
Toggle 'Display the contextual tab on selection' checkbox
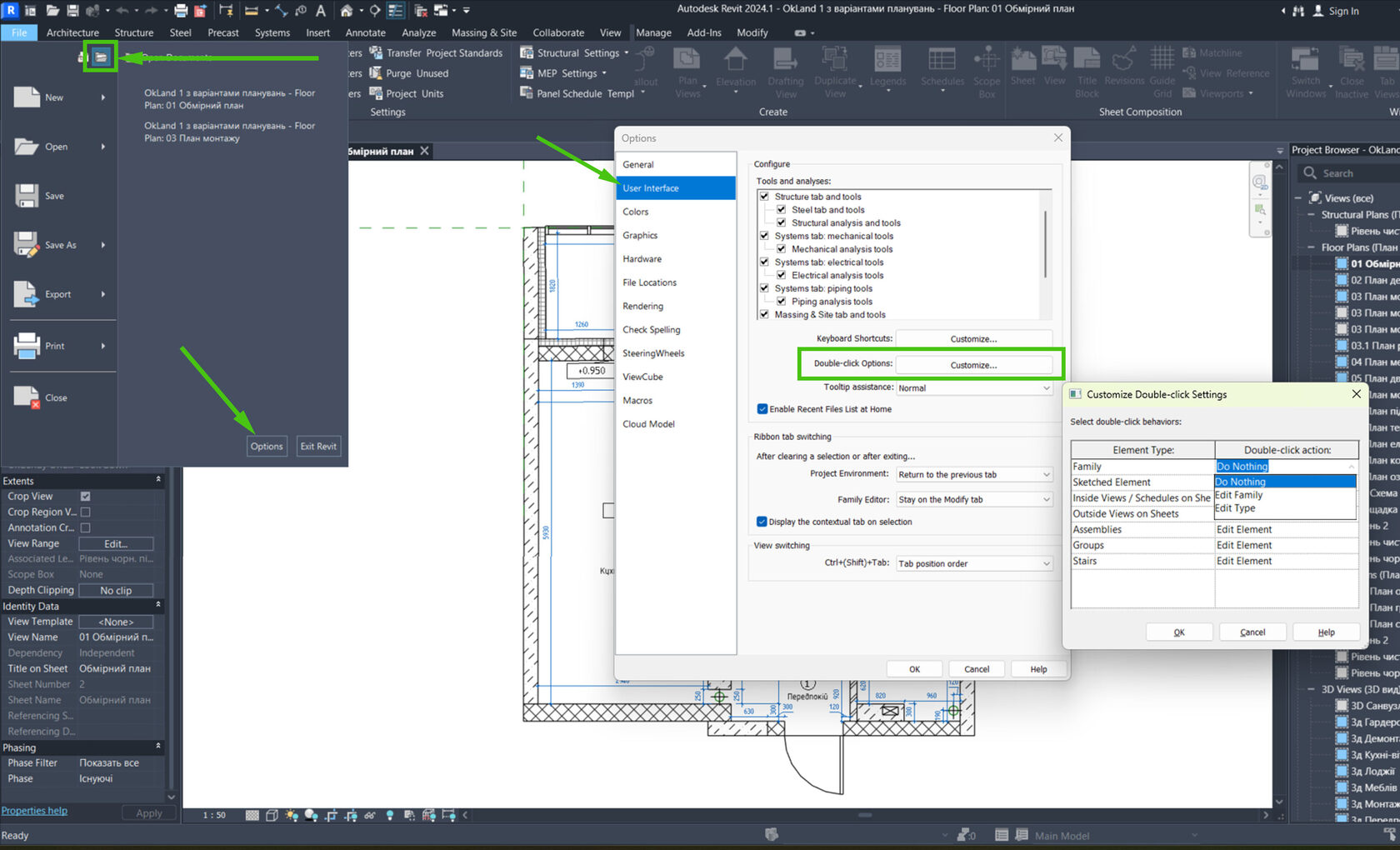762,522
